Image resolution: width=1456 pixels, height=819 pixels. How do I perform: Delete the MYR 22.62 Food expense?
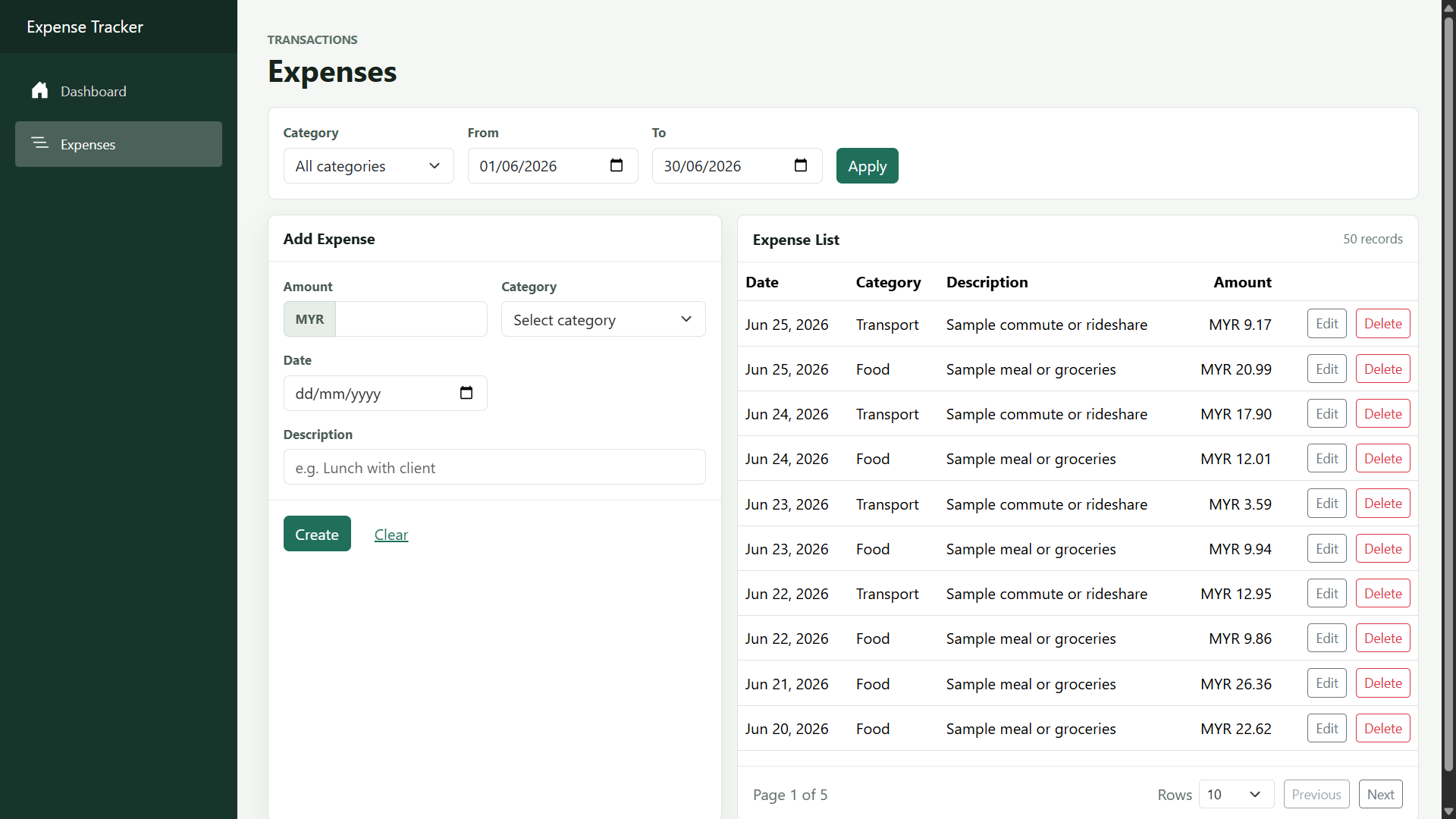[1383, 729]
